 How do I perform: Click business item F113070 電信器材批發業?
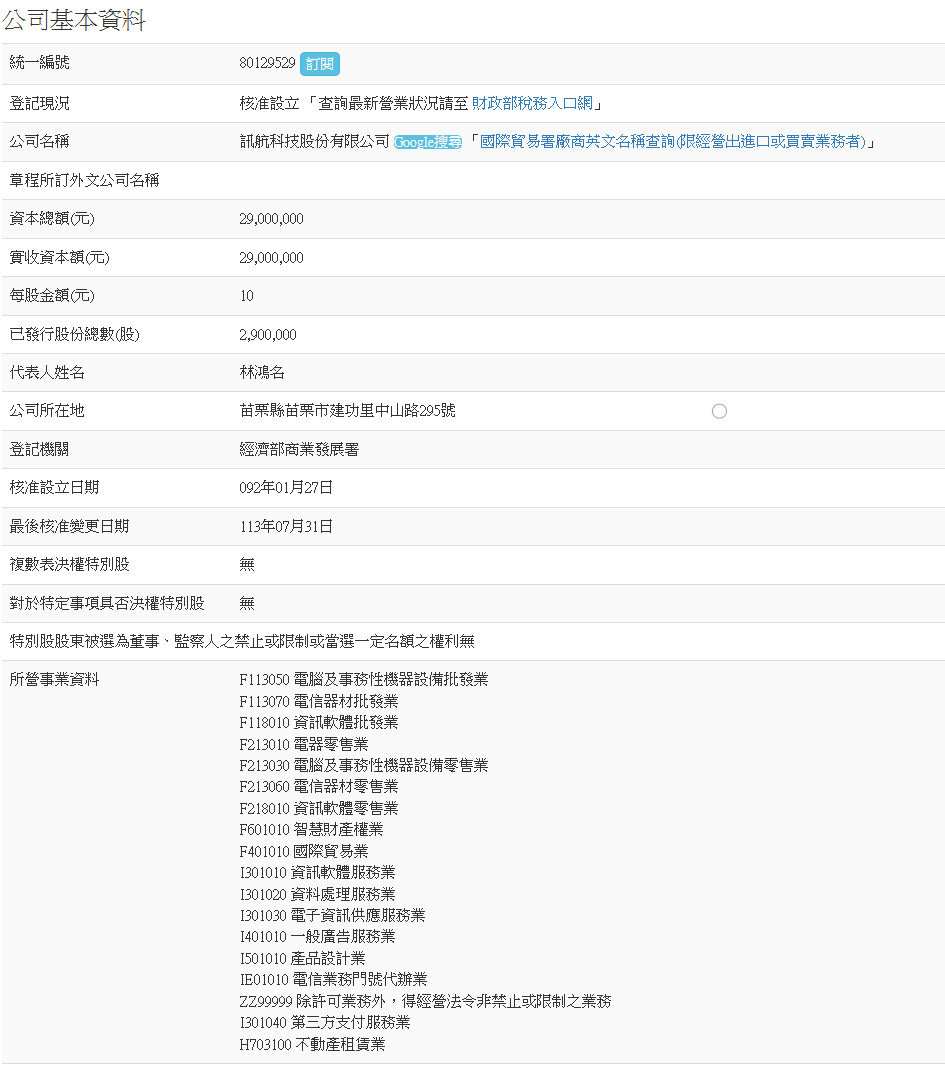[319, 701]
